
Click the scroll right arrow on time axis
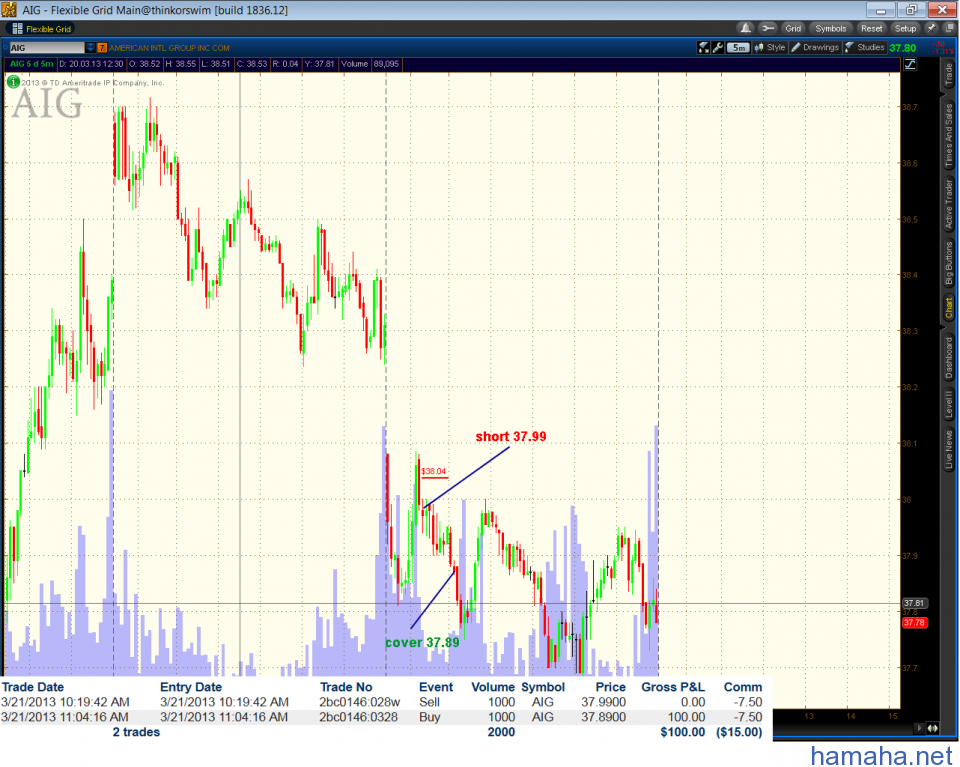(x=918, y=728)
